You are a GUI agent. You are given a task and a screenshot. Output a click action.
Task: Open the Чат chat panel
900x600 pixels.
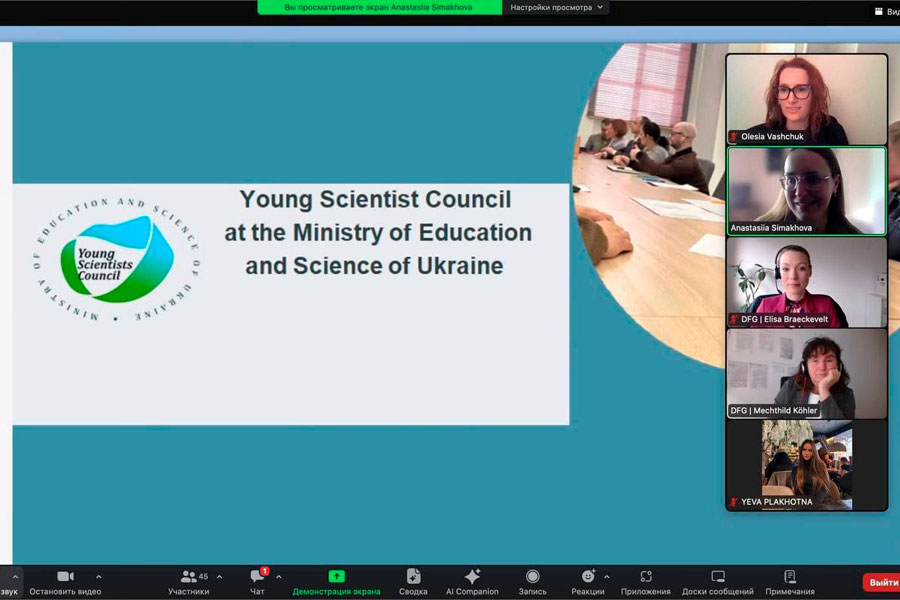(x=257, y=582)
